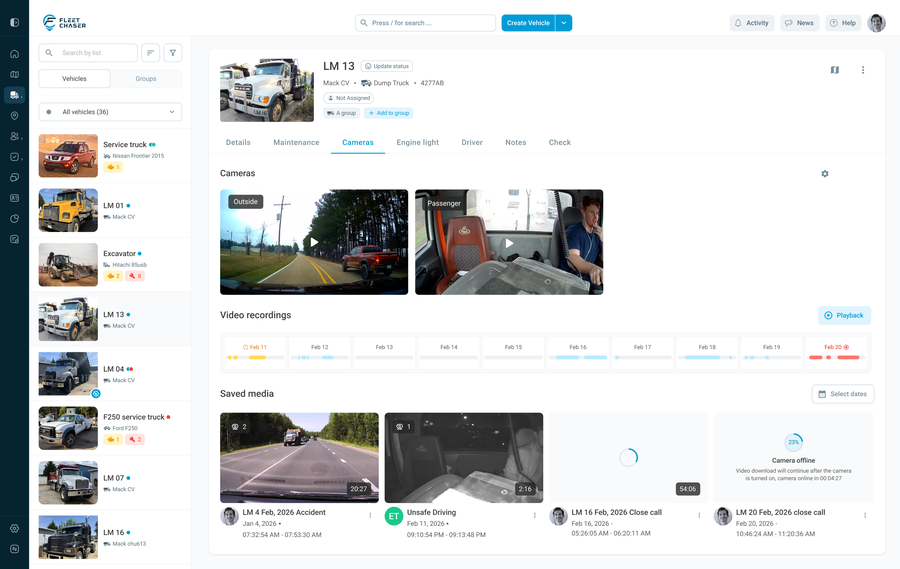Select Feb 16 on recordings timeline

578,350
